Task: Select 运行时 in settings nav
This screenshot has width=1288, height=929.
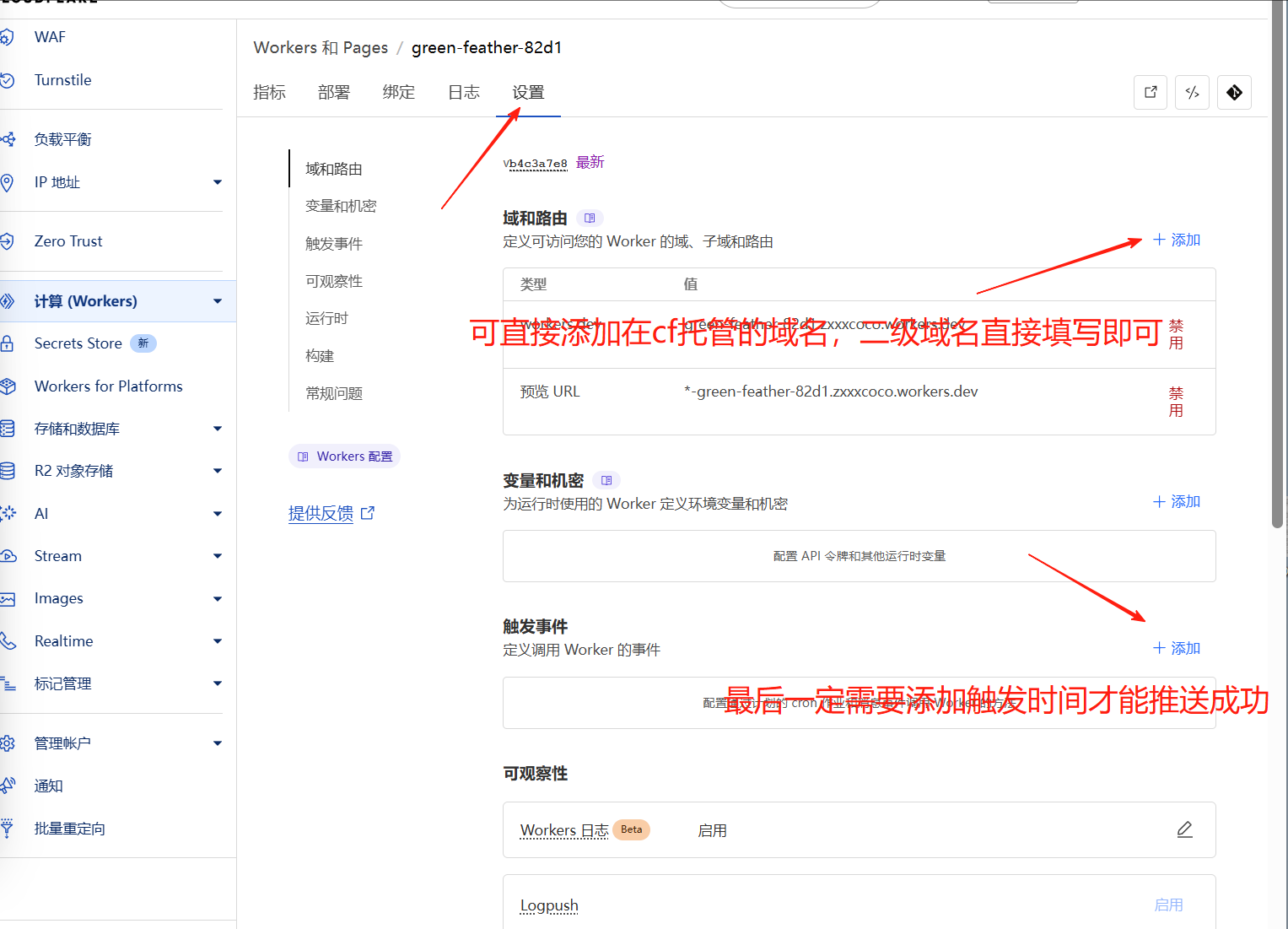Action: click(327, 318)
